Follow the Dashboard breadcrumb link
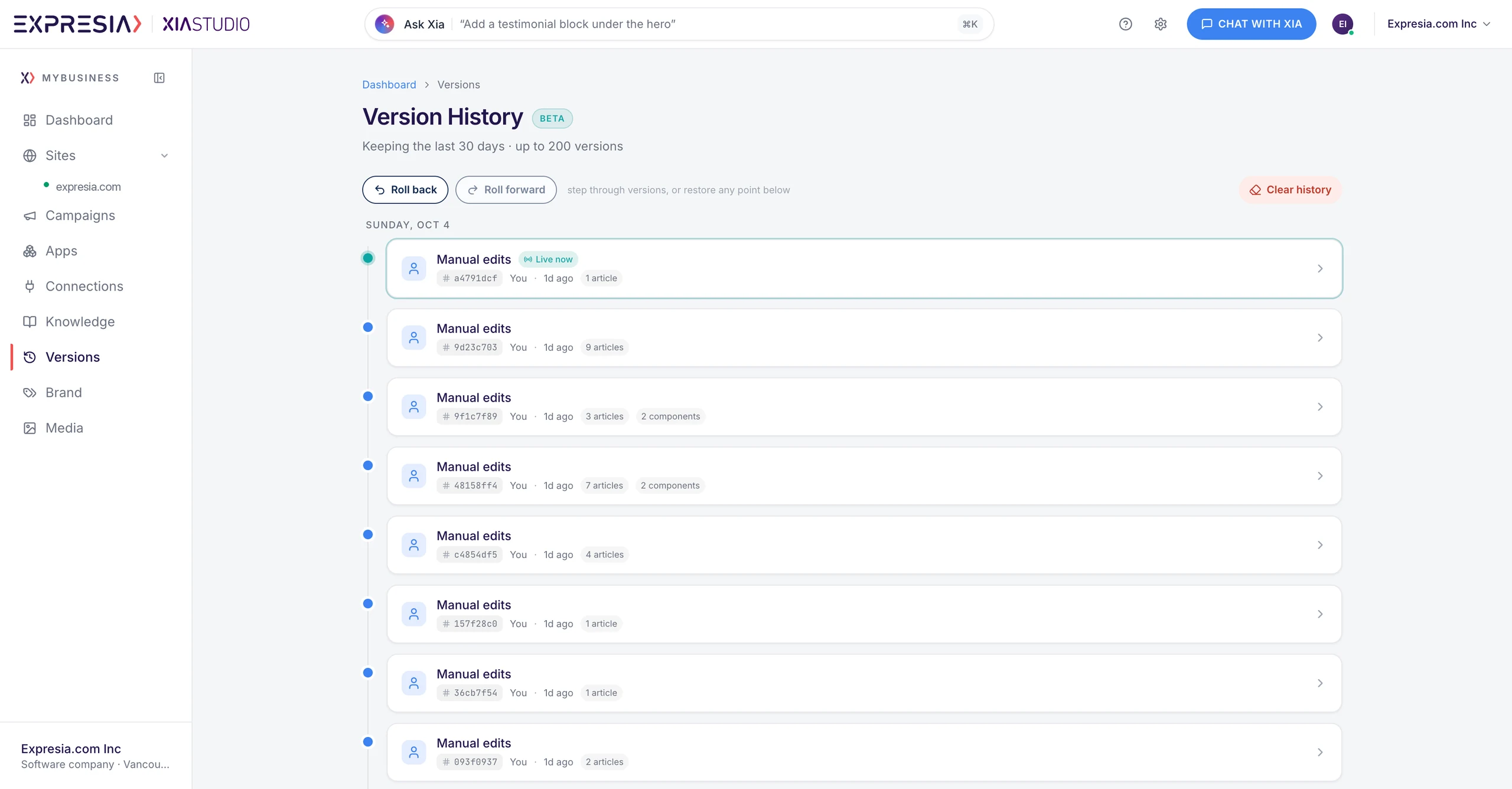Image resolution: width=1512 pixels, height=789 pixels. tap(389, 85)
